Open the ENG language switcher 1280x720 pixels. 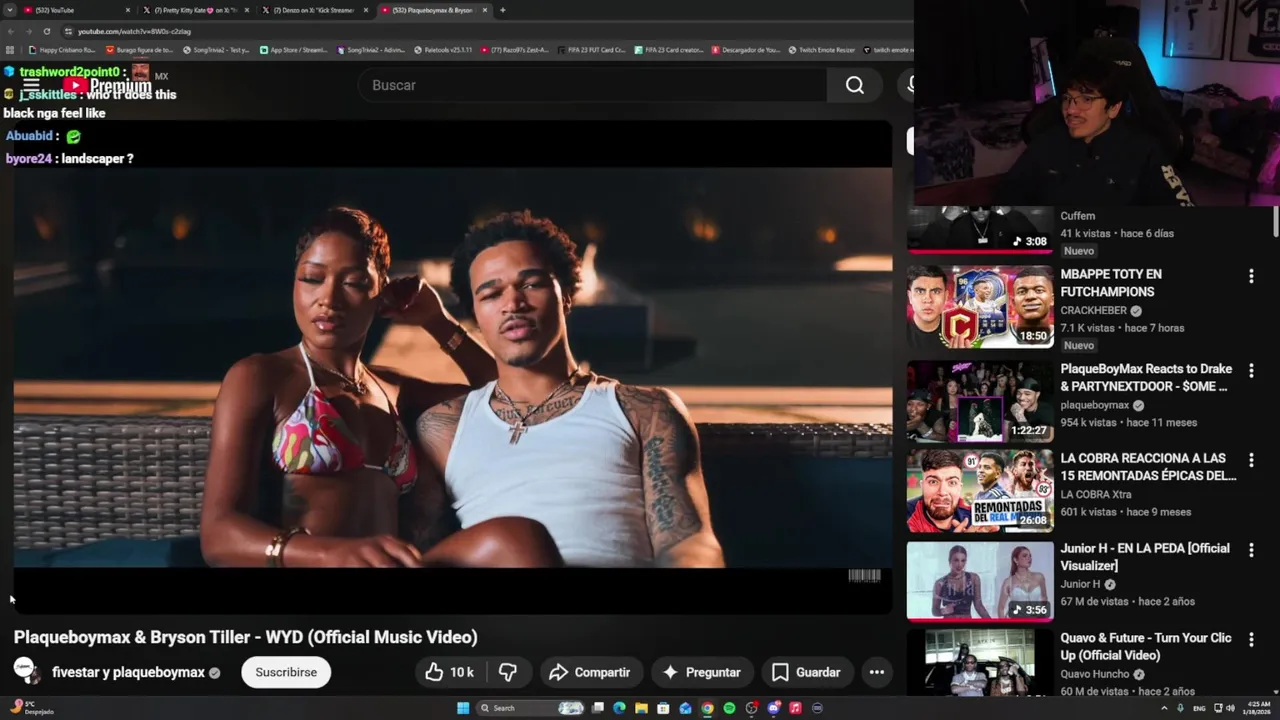click(1199, 708)
